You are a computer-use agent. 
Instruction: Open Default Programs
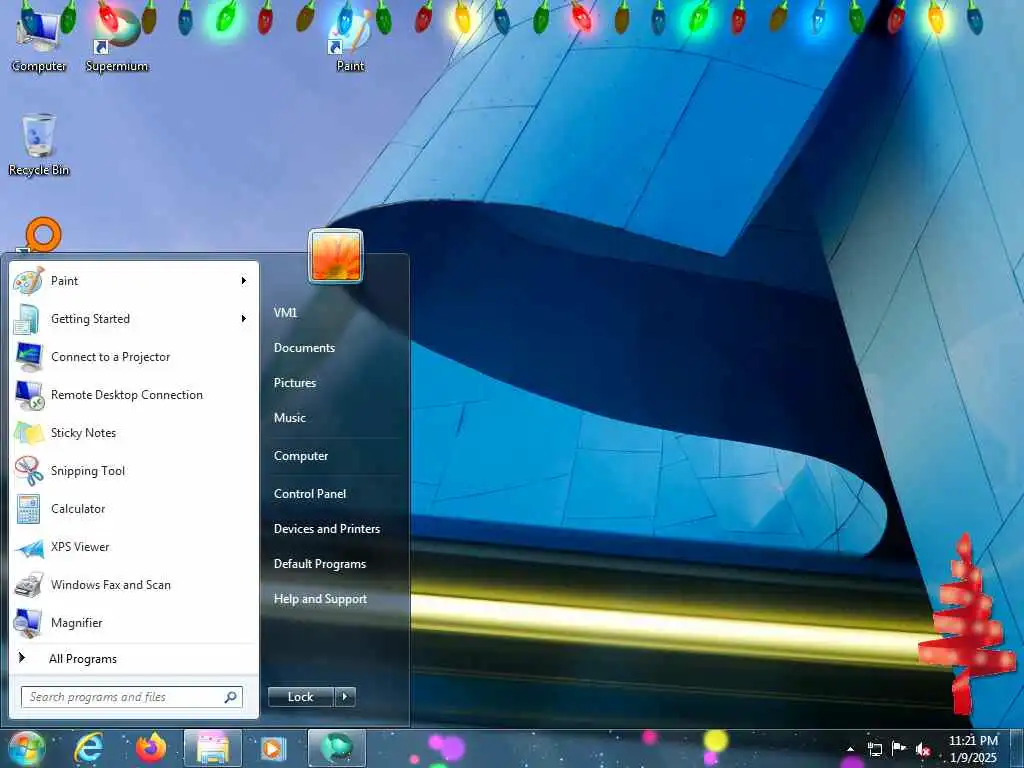320,564
